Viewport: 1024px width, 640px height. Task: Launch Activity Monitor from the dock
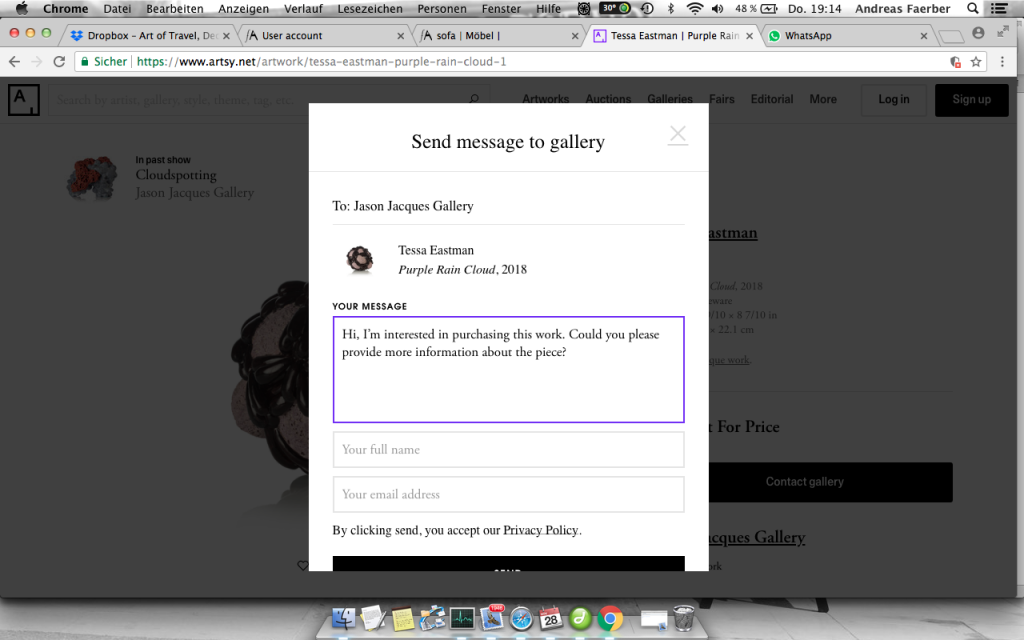click(462, 618)
